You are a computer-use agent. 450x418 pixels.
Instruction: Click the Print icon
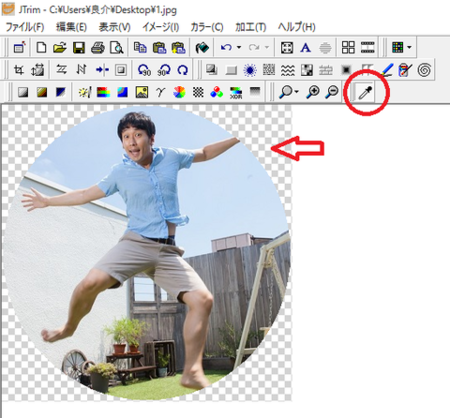tap(98, 48)
